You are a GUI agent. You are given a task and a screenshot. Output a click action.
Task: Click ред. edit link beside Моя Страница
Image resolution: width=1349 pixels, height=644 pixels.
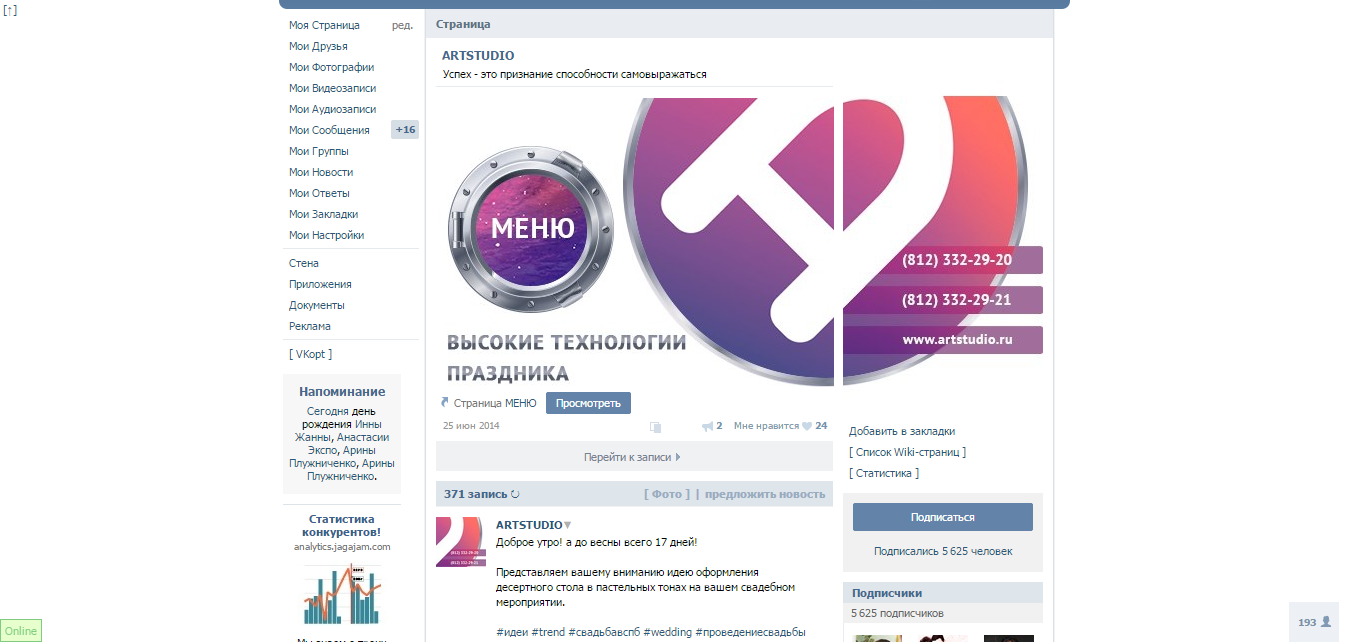(402, 25)
